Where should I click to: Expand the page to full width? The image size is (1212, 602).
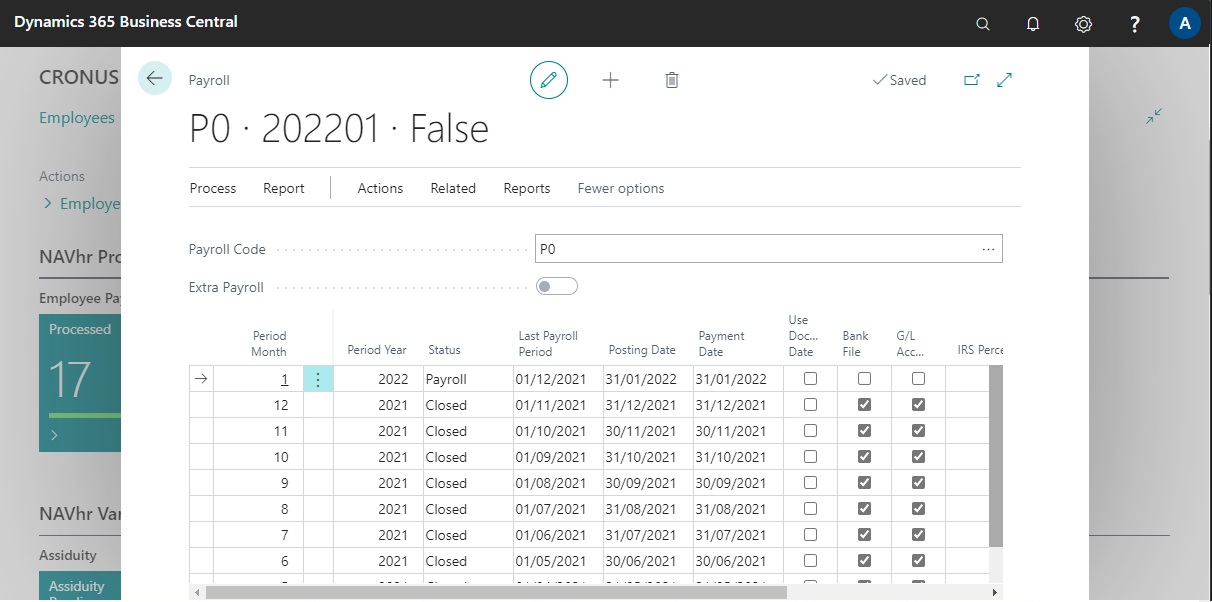pyautogui.click(x=1005, y=80)
